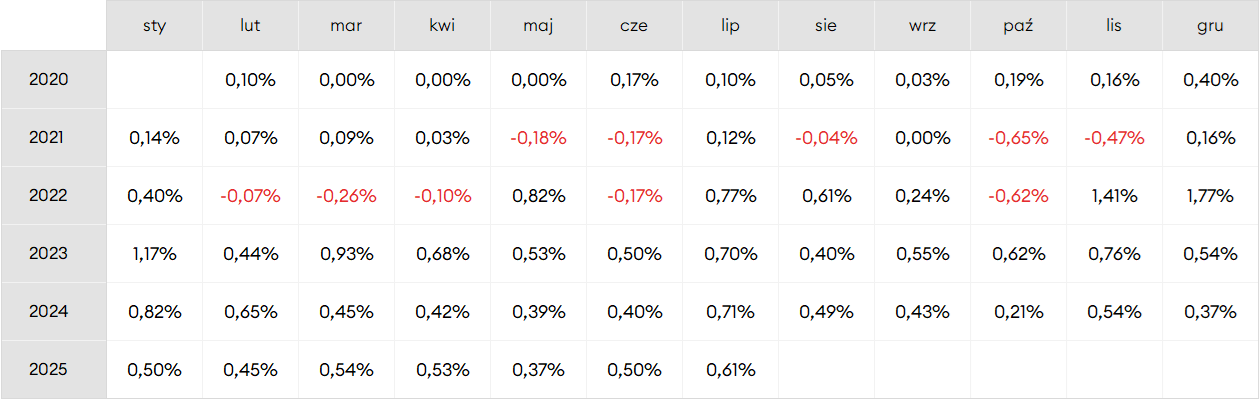
Task: Select the sty column header
Action: point(155,25)
